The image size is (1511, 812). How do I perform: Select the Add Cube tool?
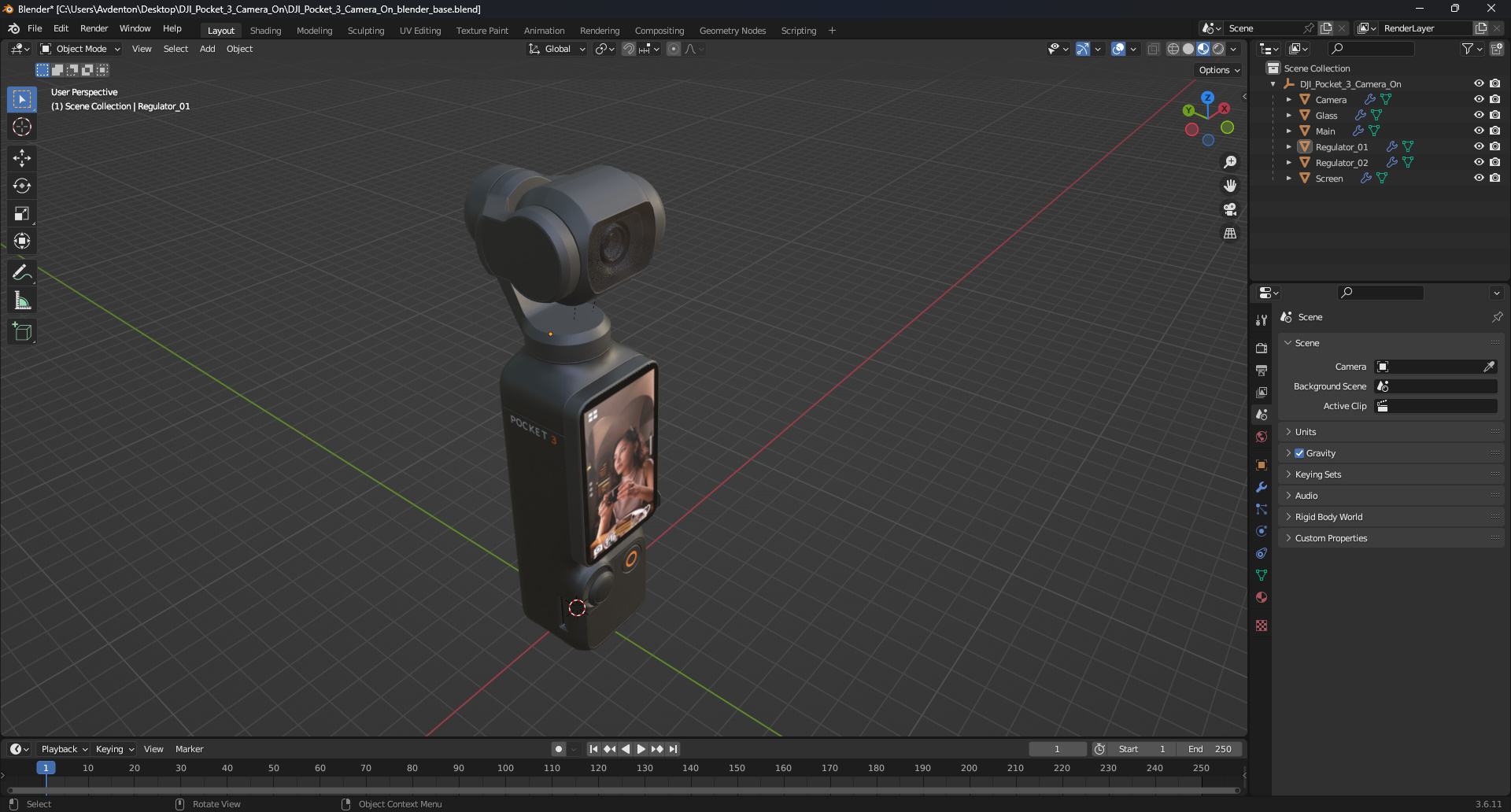22,332
